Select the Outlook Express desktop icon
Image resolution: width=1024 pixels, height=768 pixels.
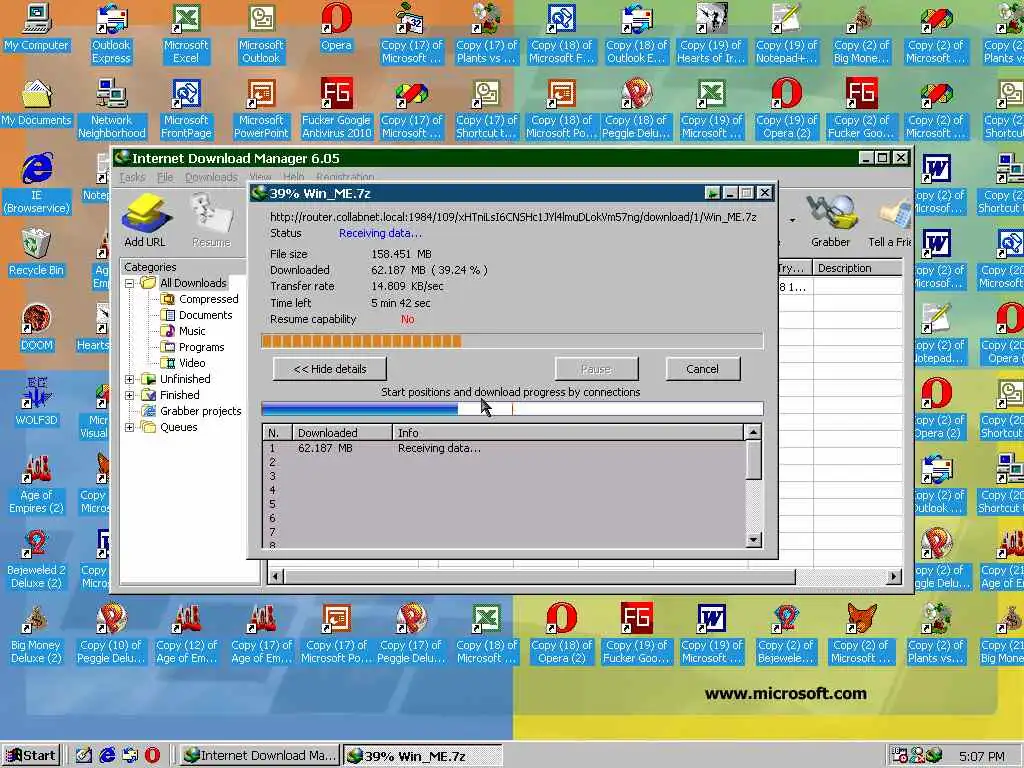[x=111, y=34]
